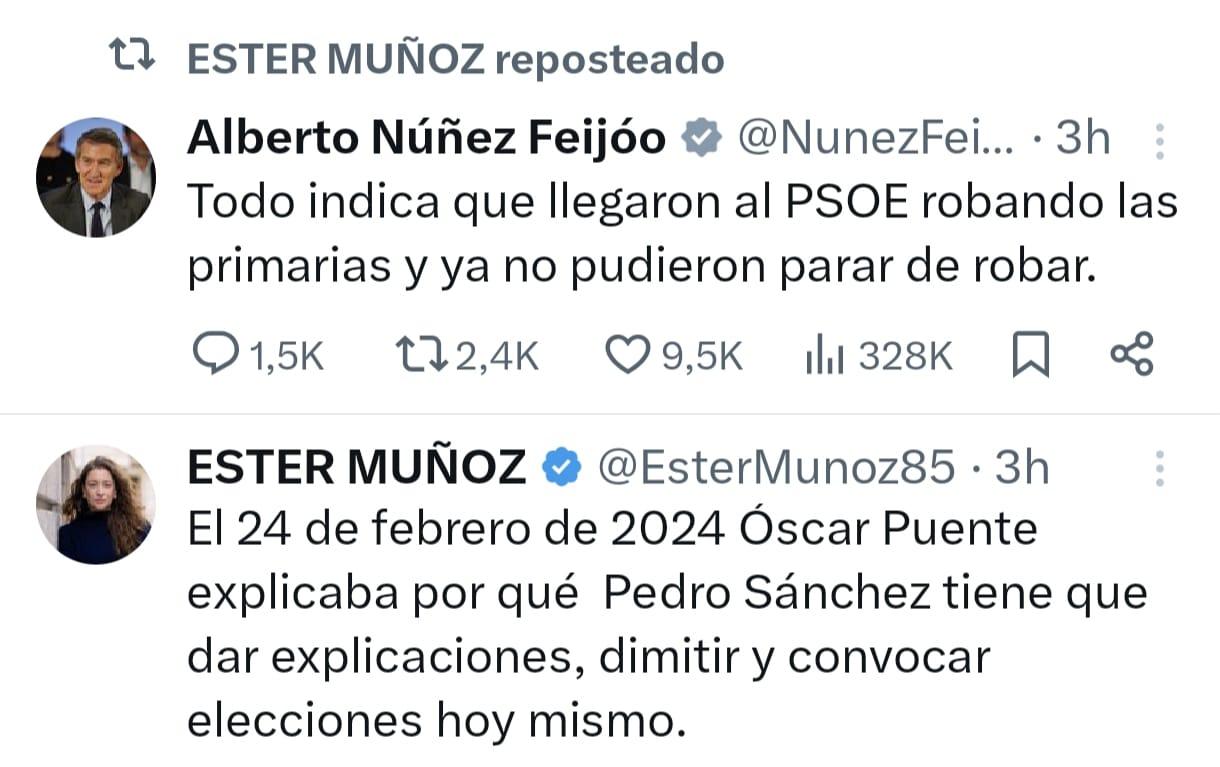The image size is (1220, 767).
Task: Open Alberto Núñez Feijóo's profile picture
Action: point(96,177)
